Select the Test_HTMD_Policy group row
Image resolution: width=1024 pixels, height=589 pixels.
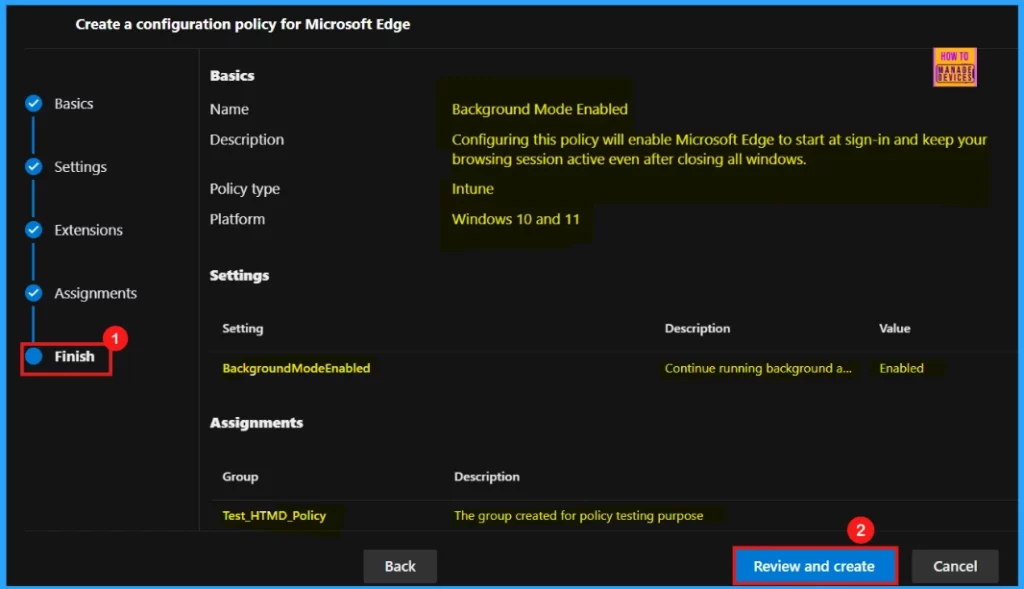614,516
